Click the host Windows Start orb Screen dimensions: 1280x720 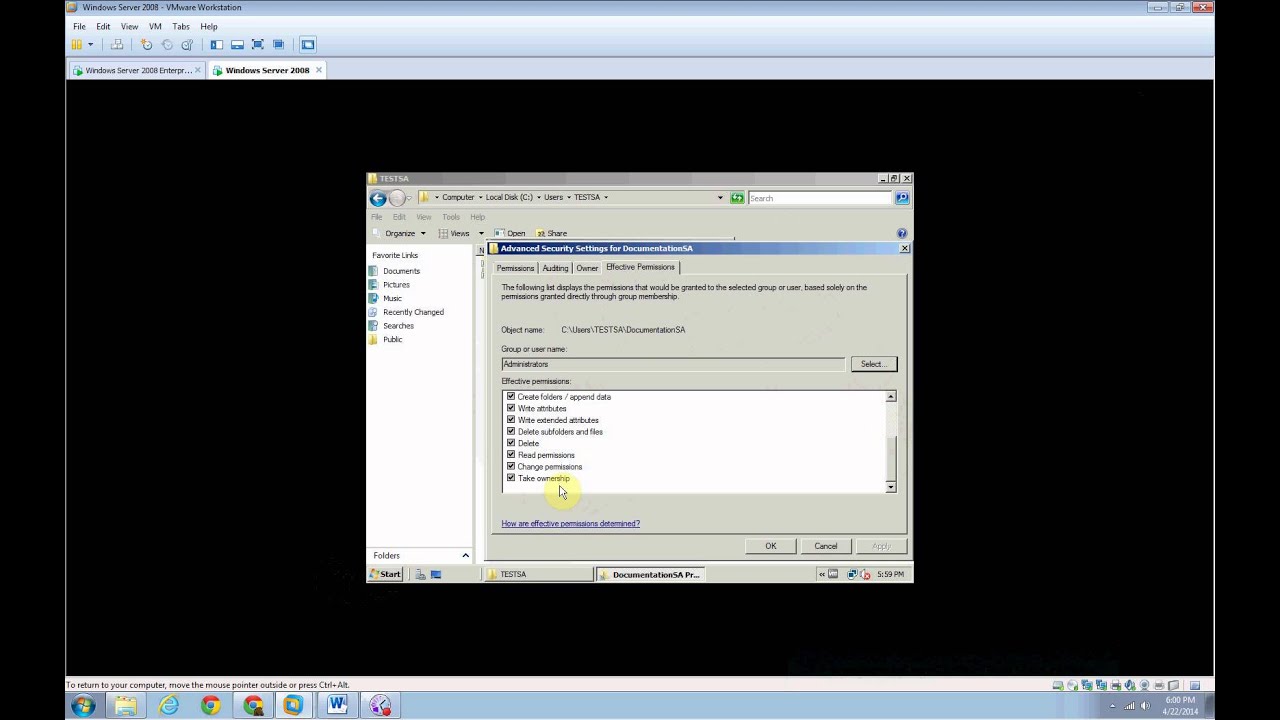click(83, 706)
